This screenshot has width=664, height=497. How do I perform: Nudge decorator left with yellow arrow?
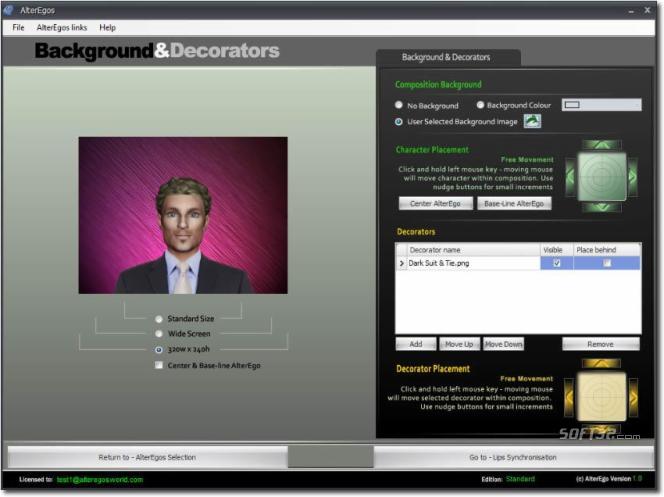pos(569,397)
